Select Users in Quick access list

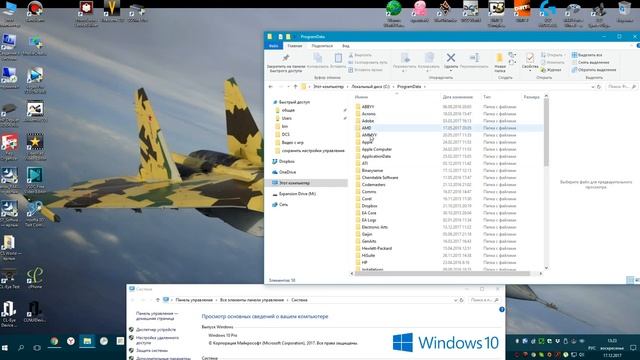[x=287, y=118]
